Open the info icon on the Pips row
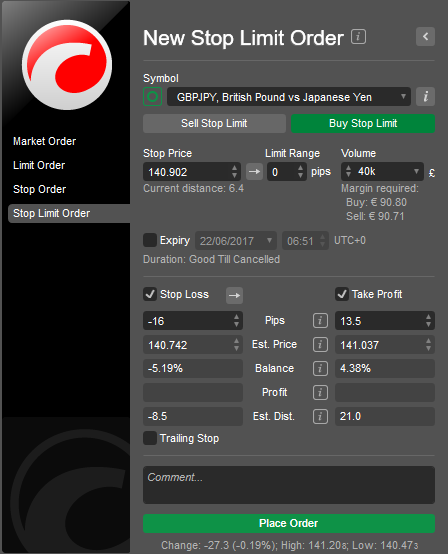The height and width of the screenshot is (554, 448). [x=320, y=321]
